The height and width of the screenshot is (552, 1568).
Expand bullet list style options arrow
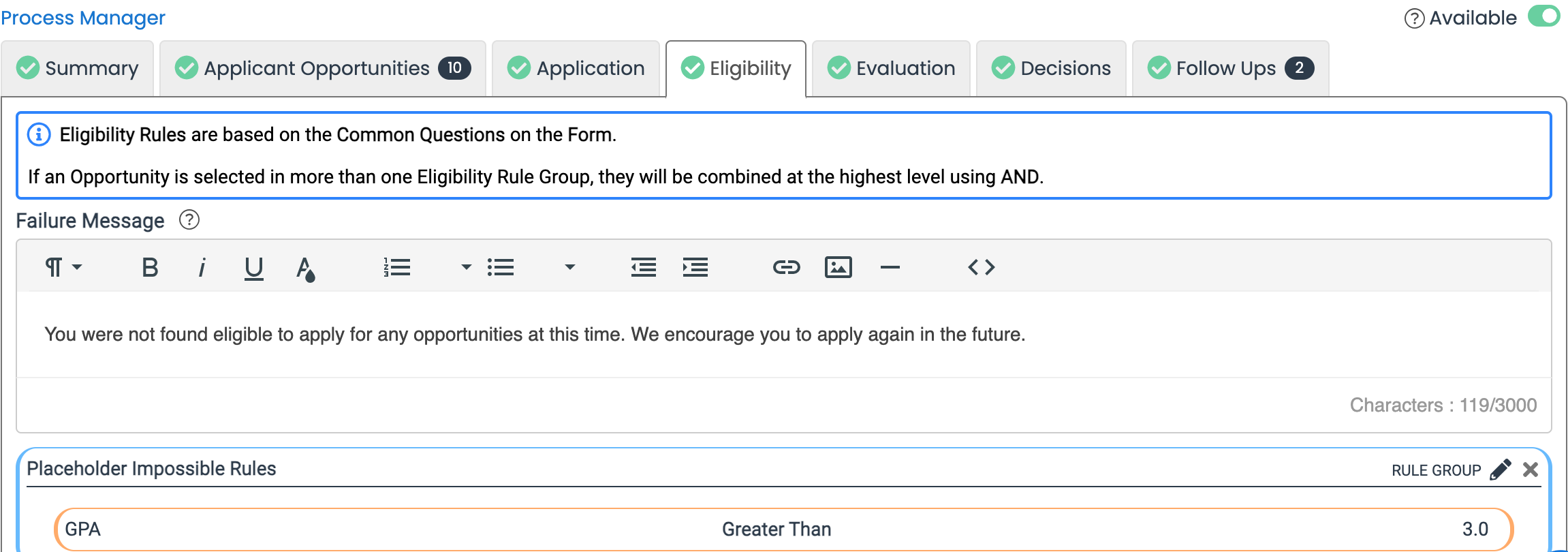tap(570, 267)
